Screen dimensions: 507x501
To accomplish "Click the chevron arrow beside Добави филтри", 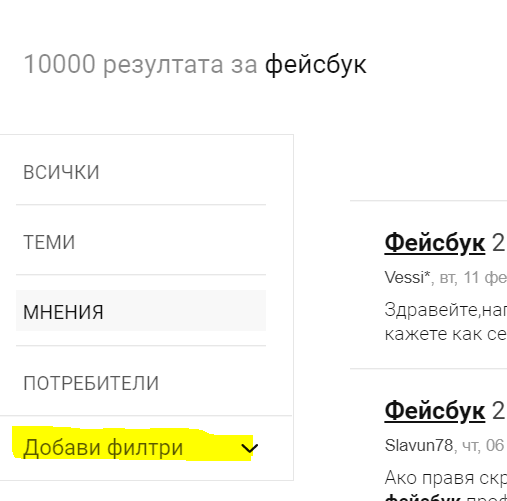I will (x=250, y=448).
